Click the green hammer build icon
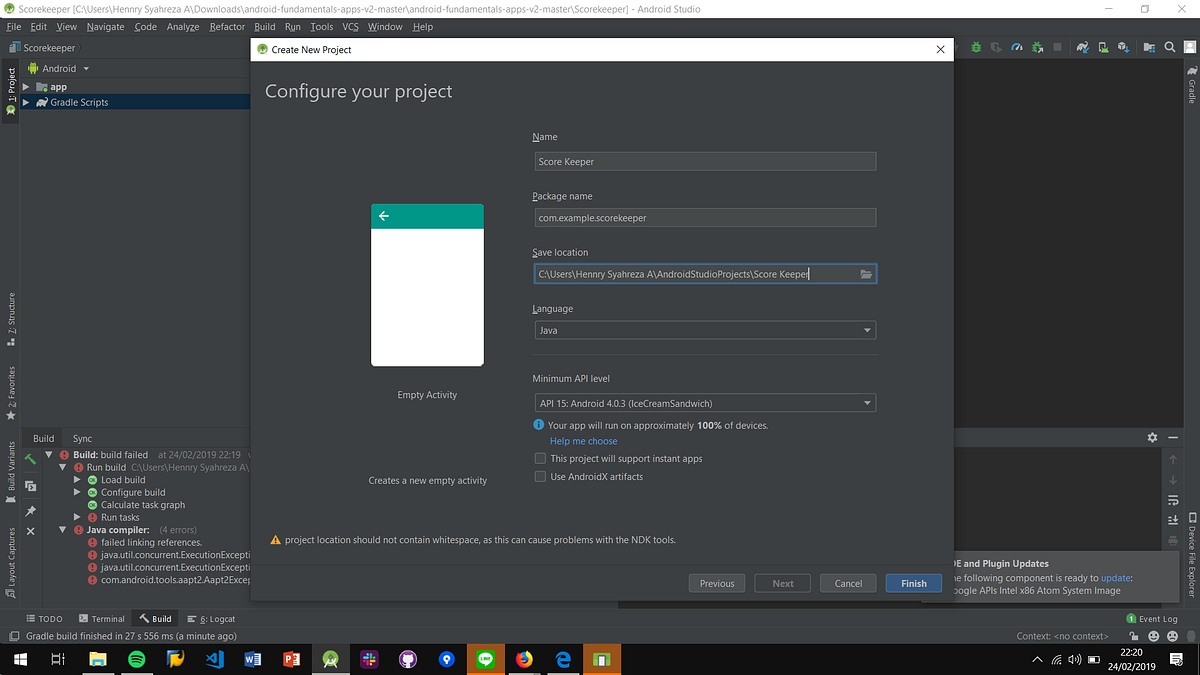Viewport: 1200px width, 675px height. pos(30,459)
